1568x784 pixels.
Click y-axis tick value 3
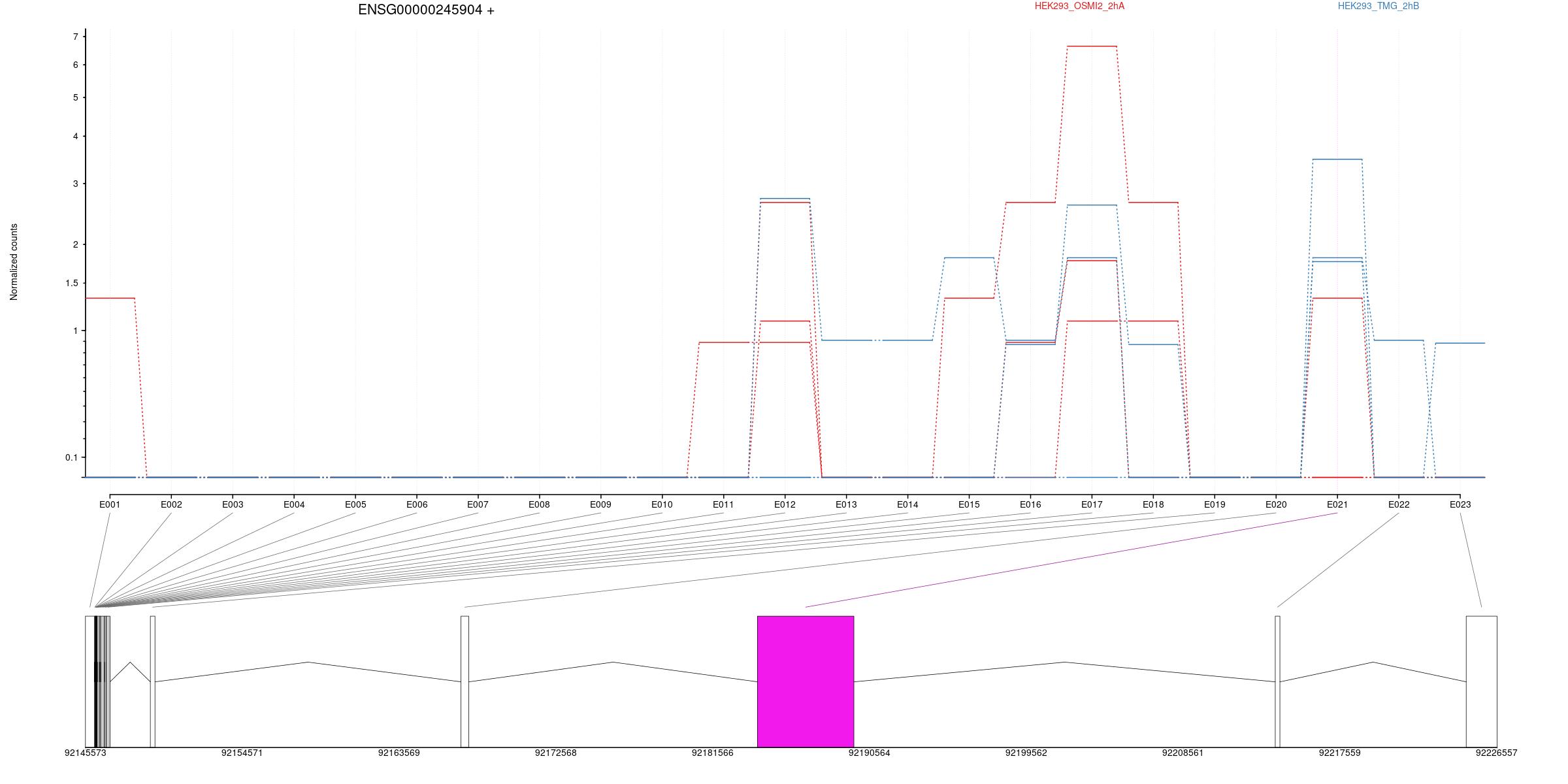[76, 184]
